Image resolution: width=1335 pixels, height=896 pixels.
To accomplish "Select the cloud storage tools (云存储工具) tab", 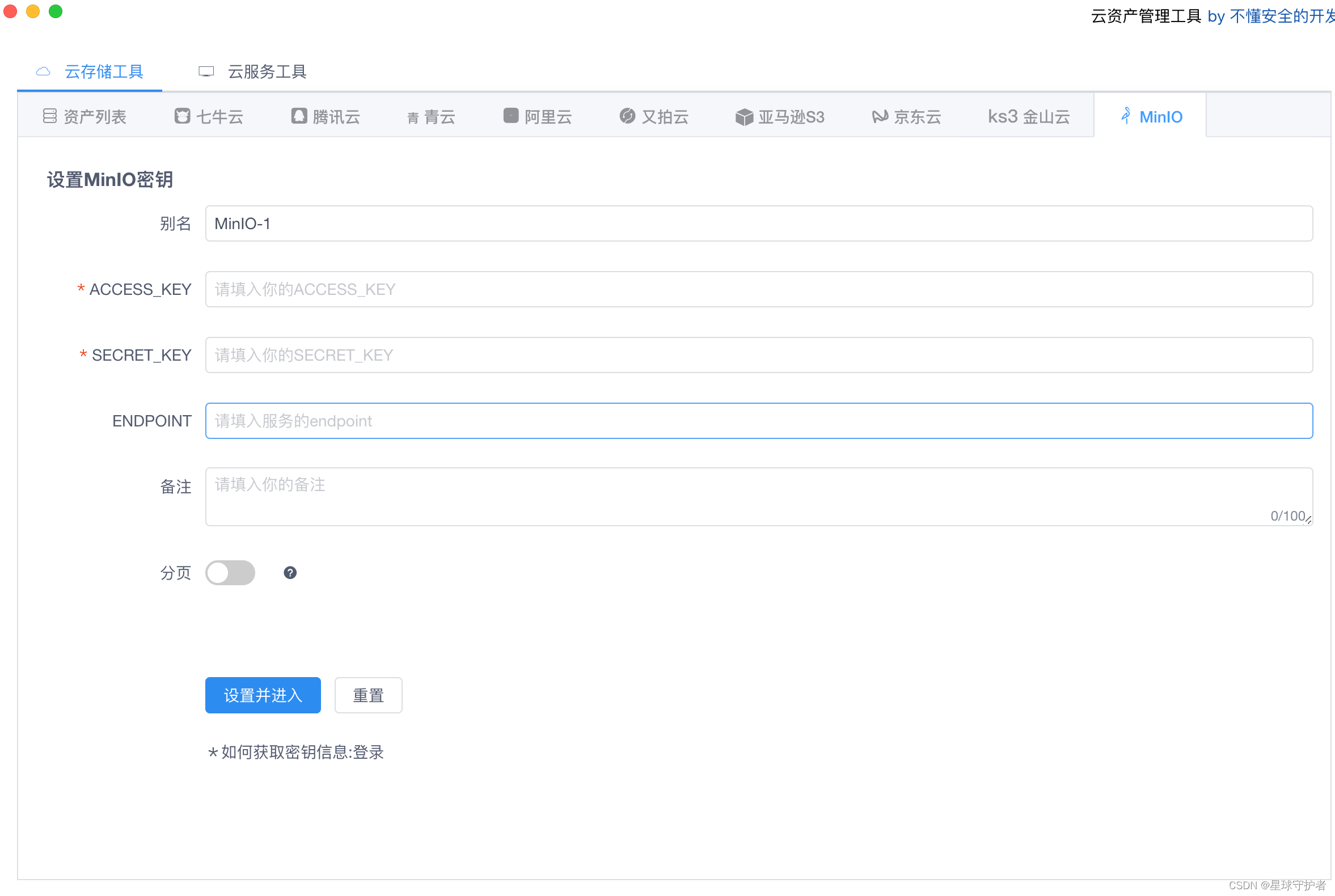I will point(90,71).
